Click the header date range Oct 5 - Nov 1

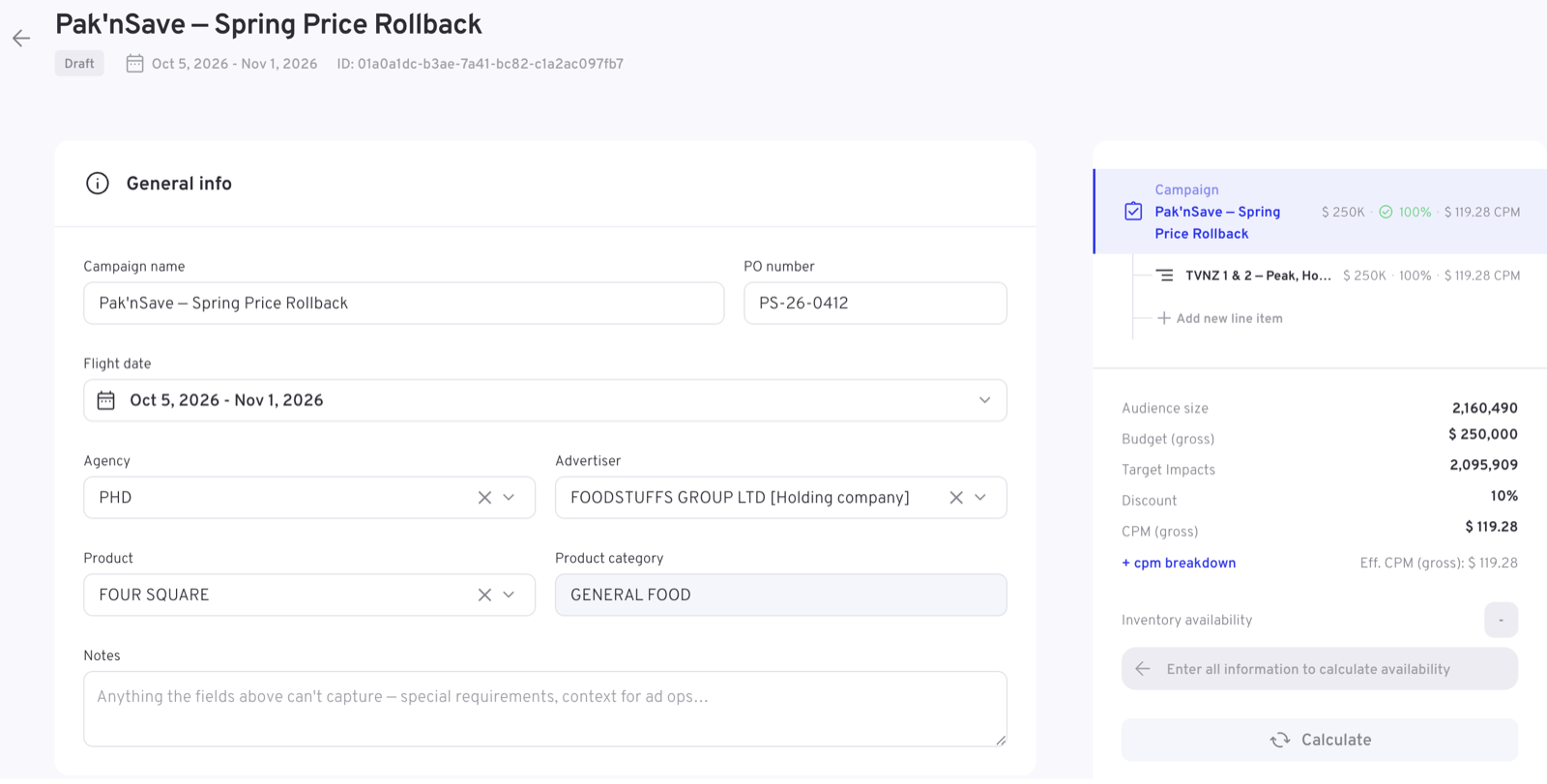click(235, 64)
